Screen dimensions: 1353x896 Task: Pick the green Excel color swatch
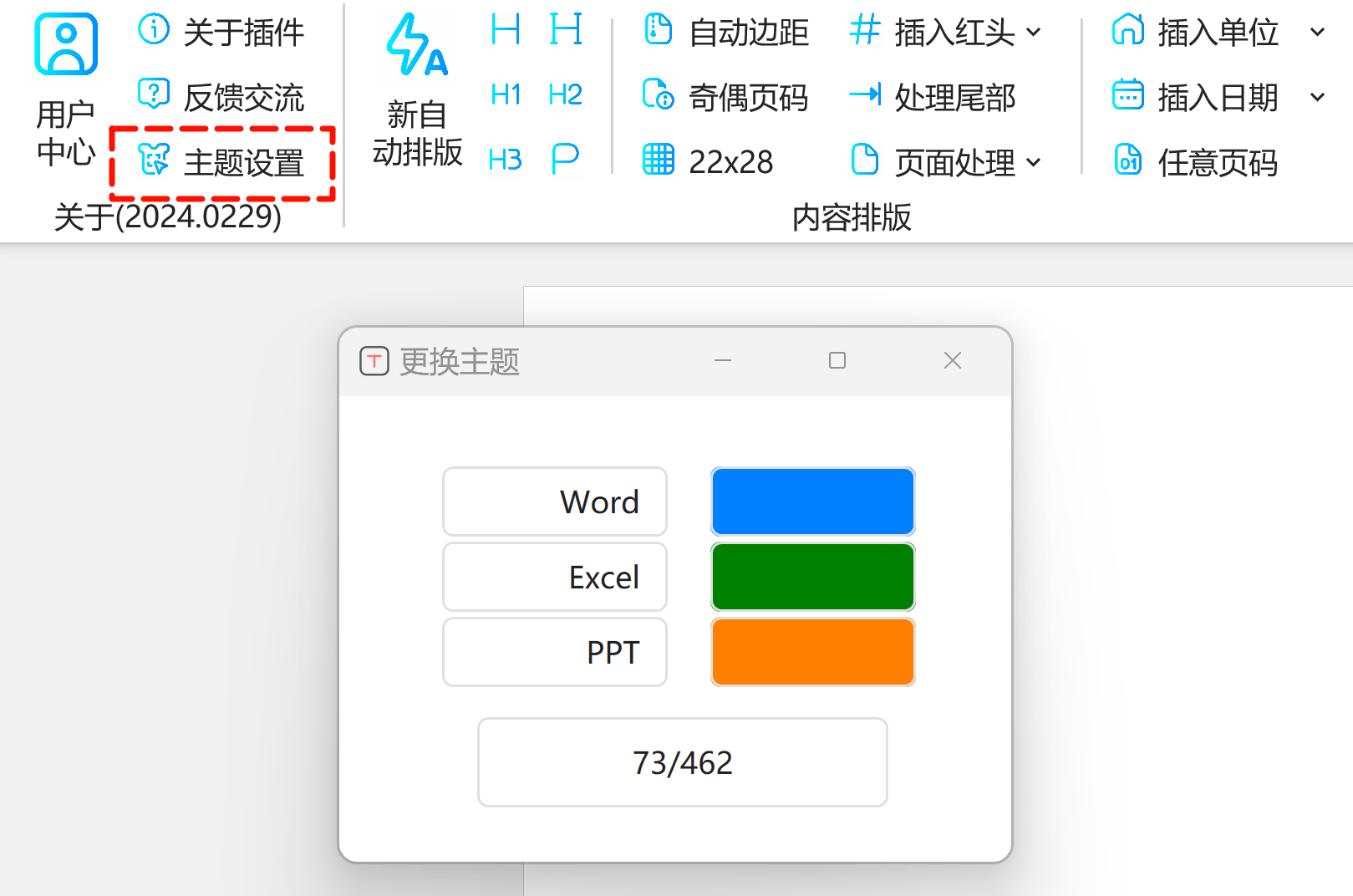point(813,577)
